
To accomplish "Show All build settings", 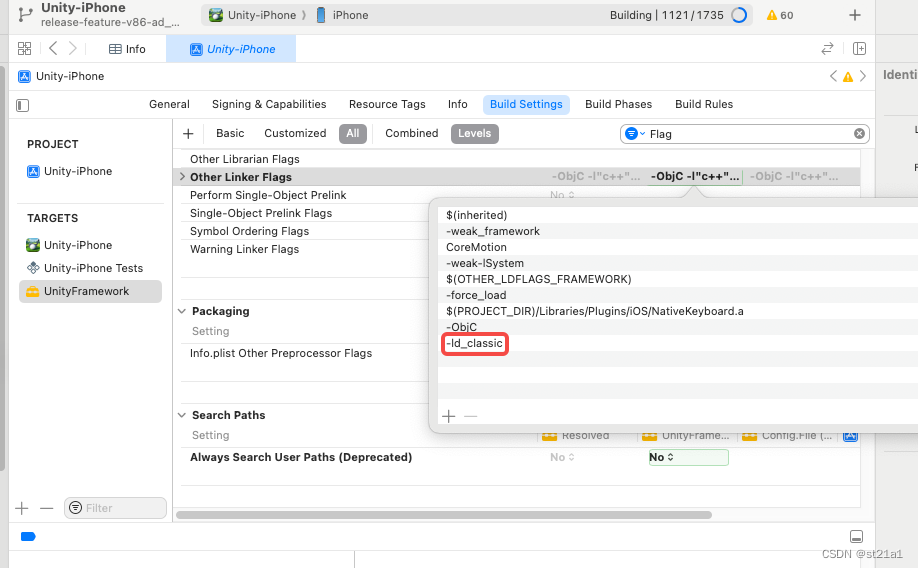I will [352, 134].
